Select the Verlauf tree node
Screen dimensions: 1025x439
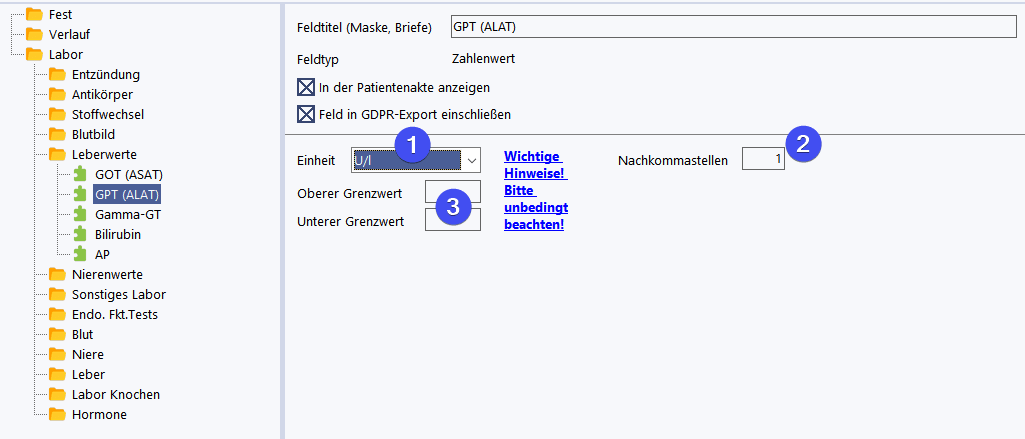(69, 34)
